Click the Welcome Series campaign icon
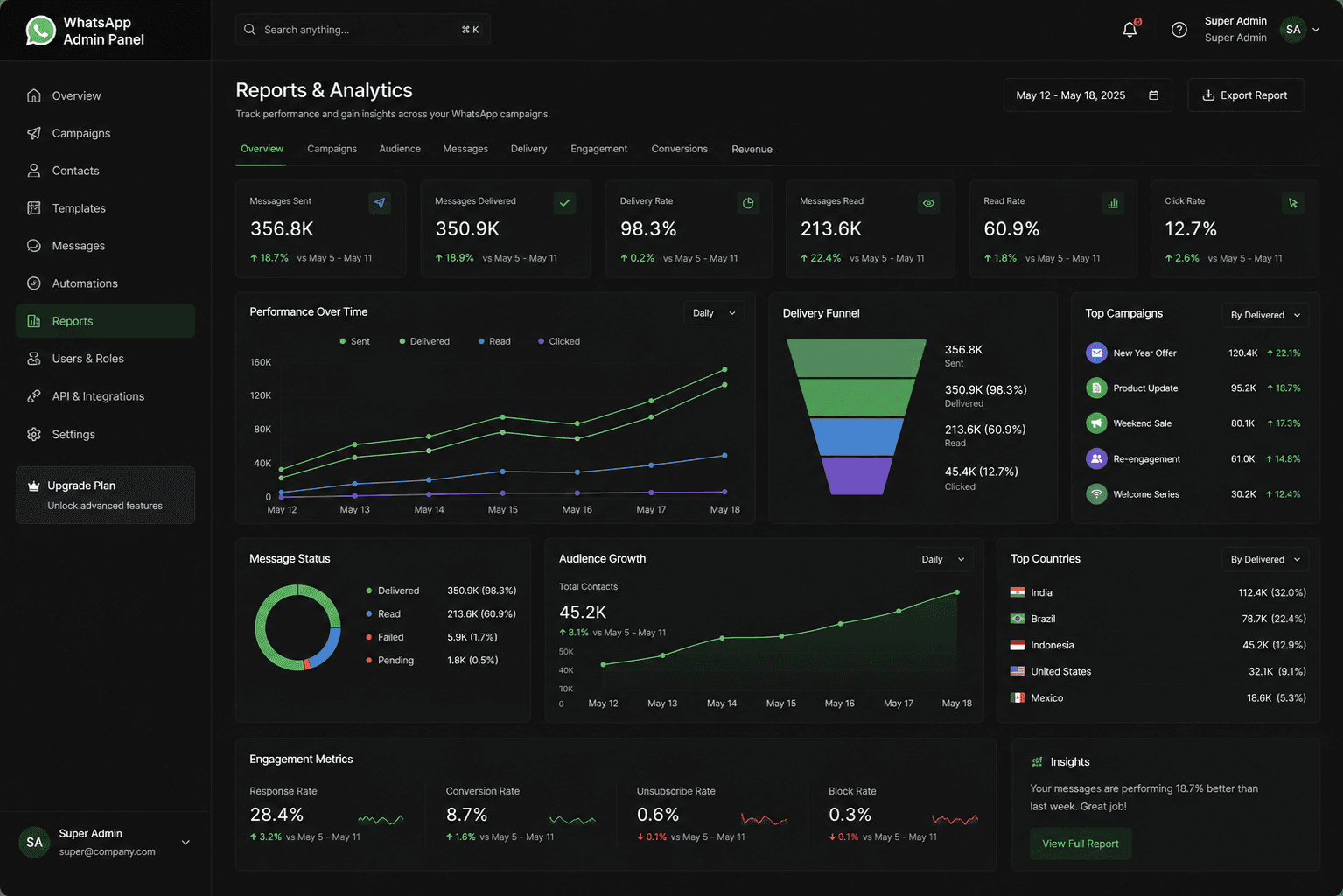Image resolution: width=1343 pixels, height=896 pixels. click(x=1096, y=494)
